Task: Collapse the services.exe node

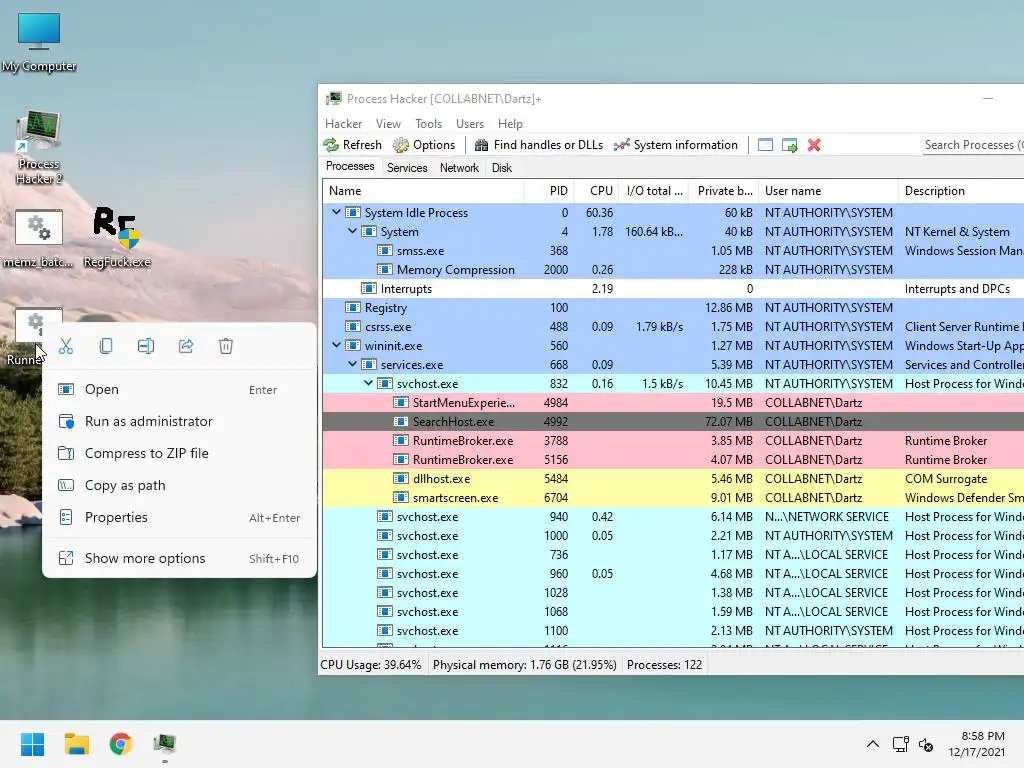Action: point(353,364)
